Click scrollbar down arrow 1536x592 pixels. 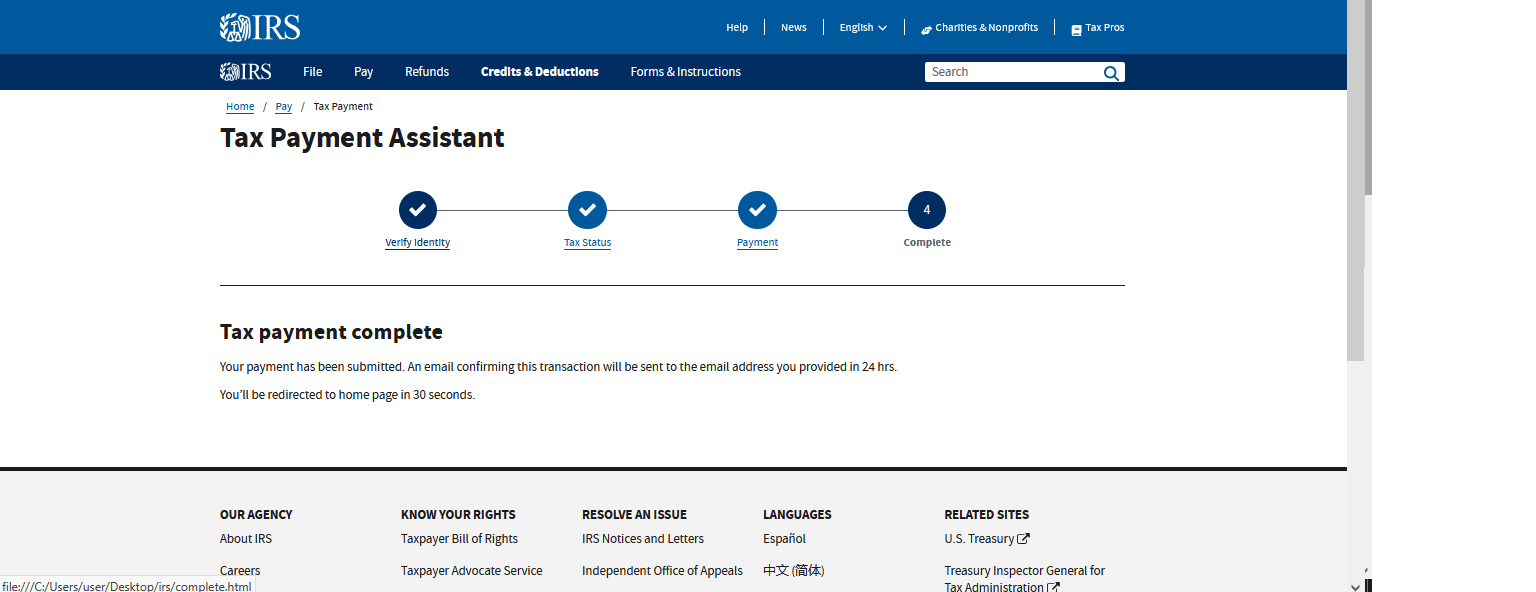tap(1355, 586)
